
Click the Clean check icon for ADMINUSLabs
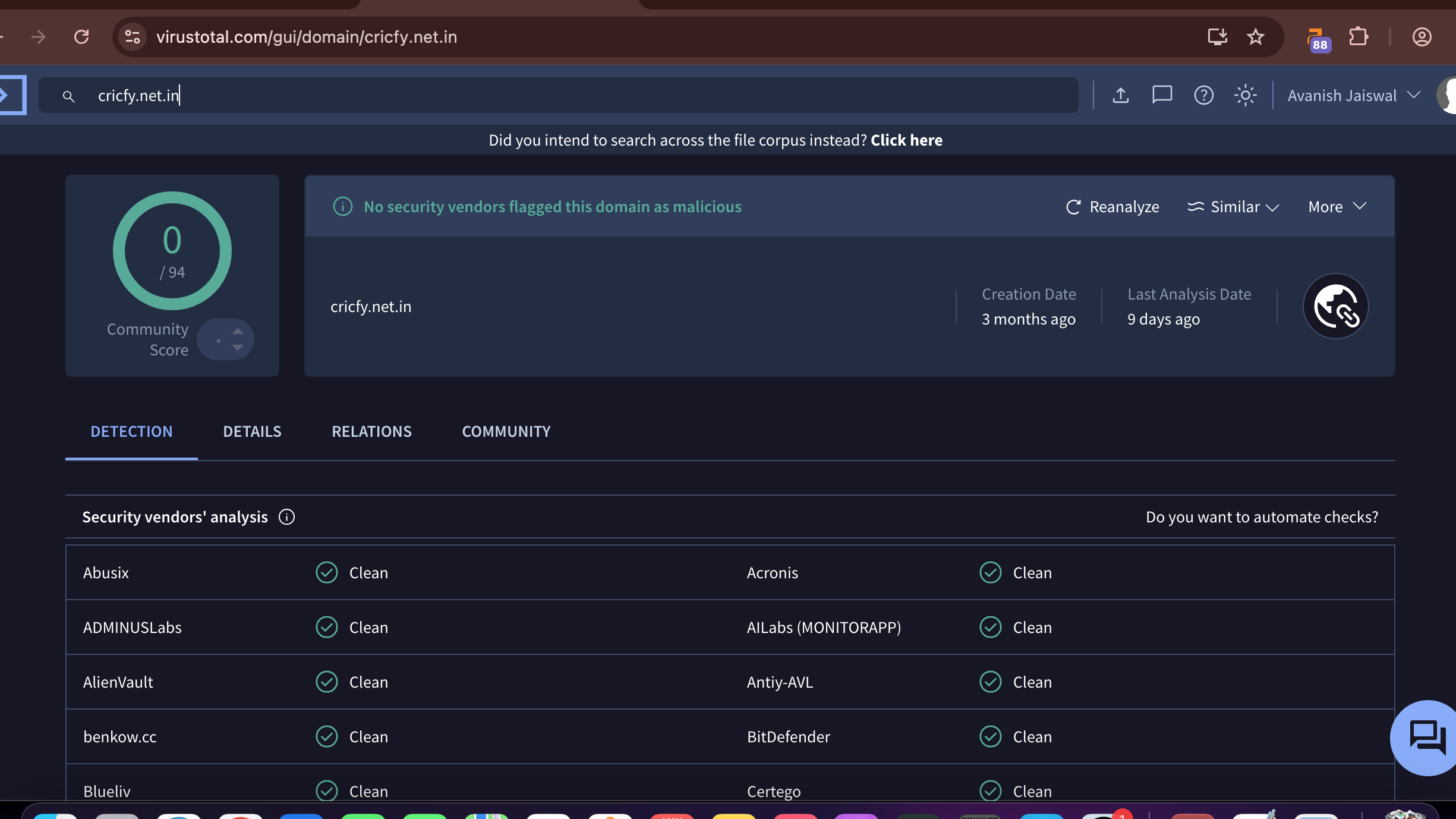click(326, 628)
